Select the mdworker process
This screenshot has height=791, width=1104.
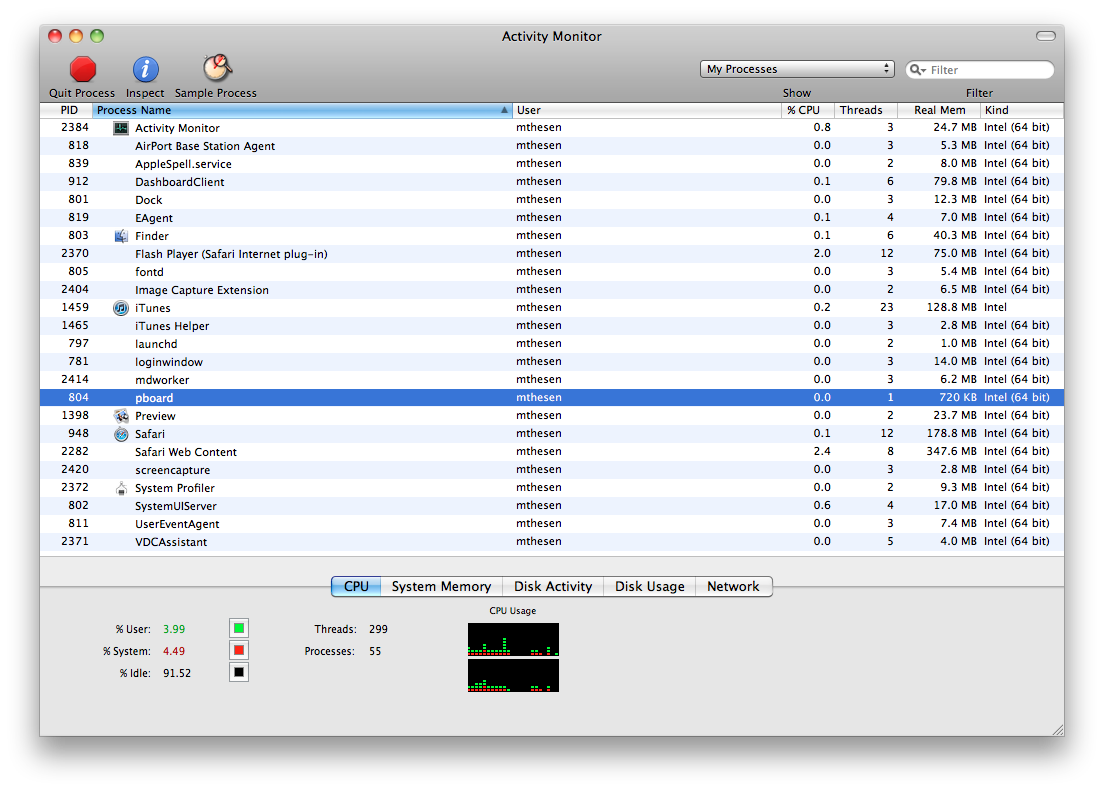552,380
